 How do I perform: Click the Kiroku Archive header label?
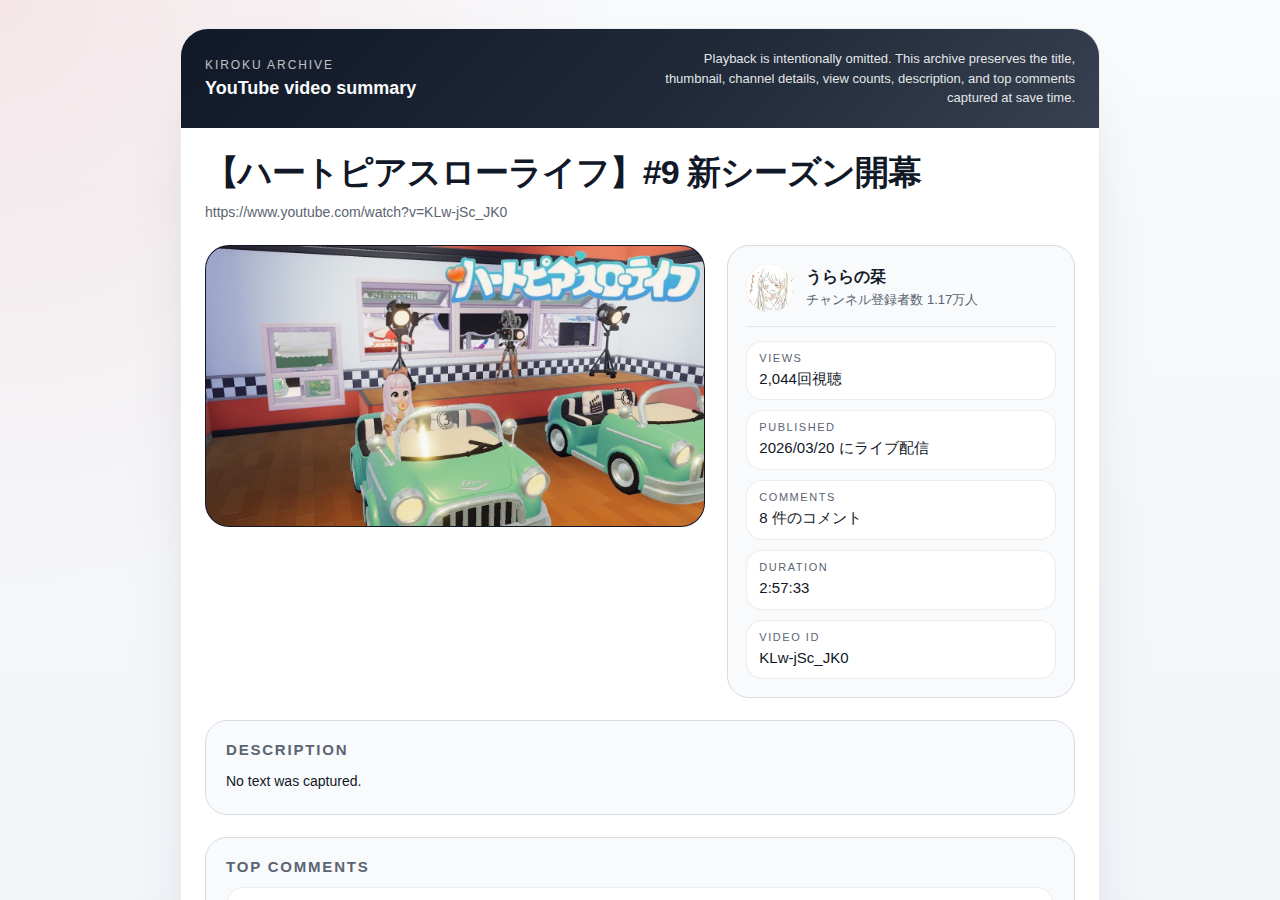tap(269, 64)
